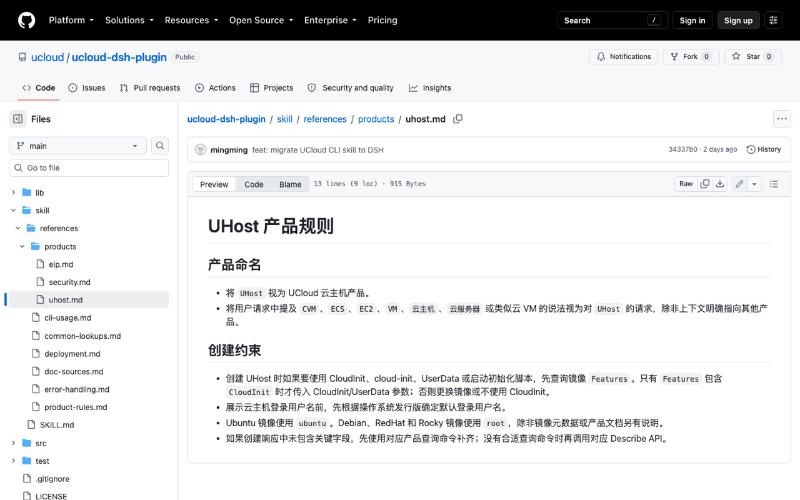
Task: Open the main branch selector
Action: coord(78,146)
